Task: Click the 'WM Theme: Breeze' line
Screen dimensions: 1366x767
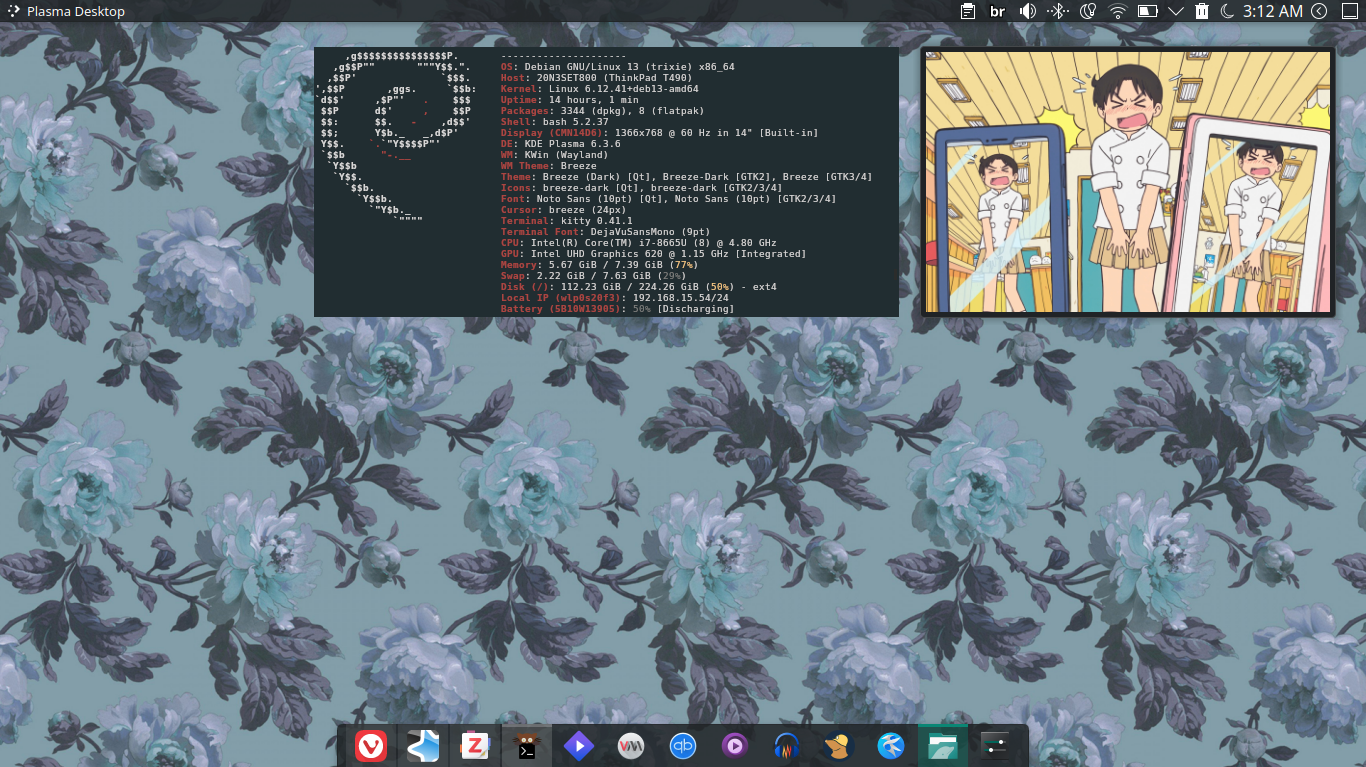Action: 549,166
